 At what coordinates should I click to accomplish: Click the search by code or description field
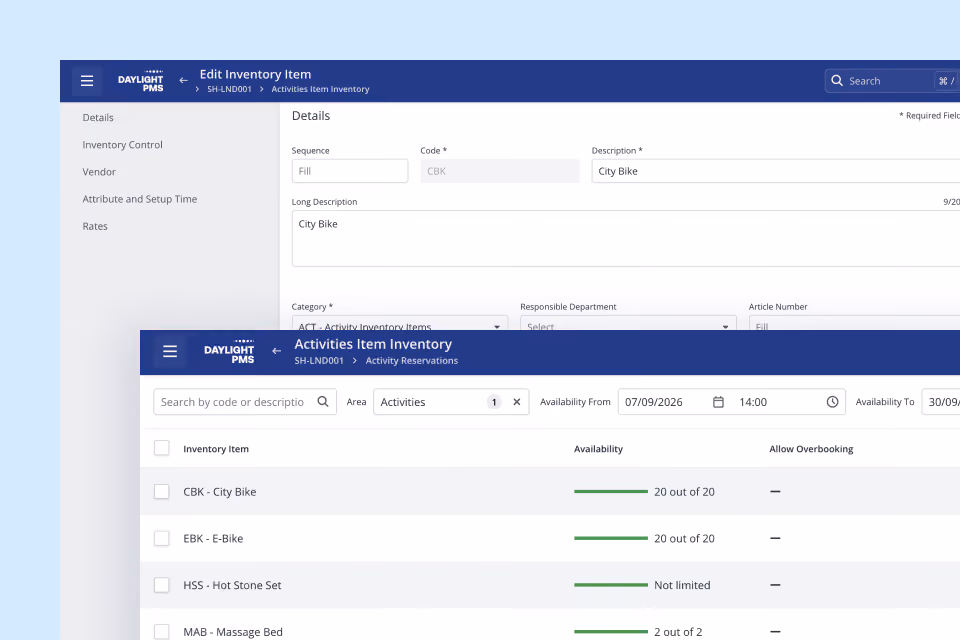pos(245,402)
